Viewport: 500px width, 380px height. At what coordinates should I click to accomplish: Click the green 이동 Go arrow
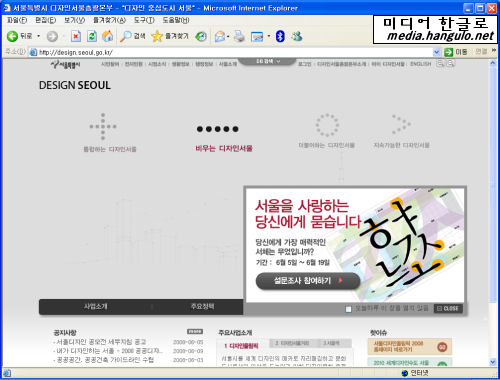point(449,52)
